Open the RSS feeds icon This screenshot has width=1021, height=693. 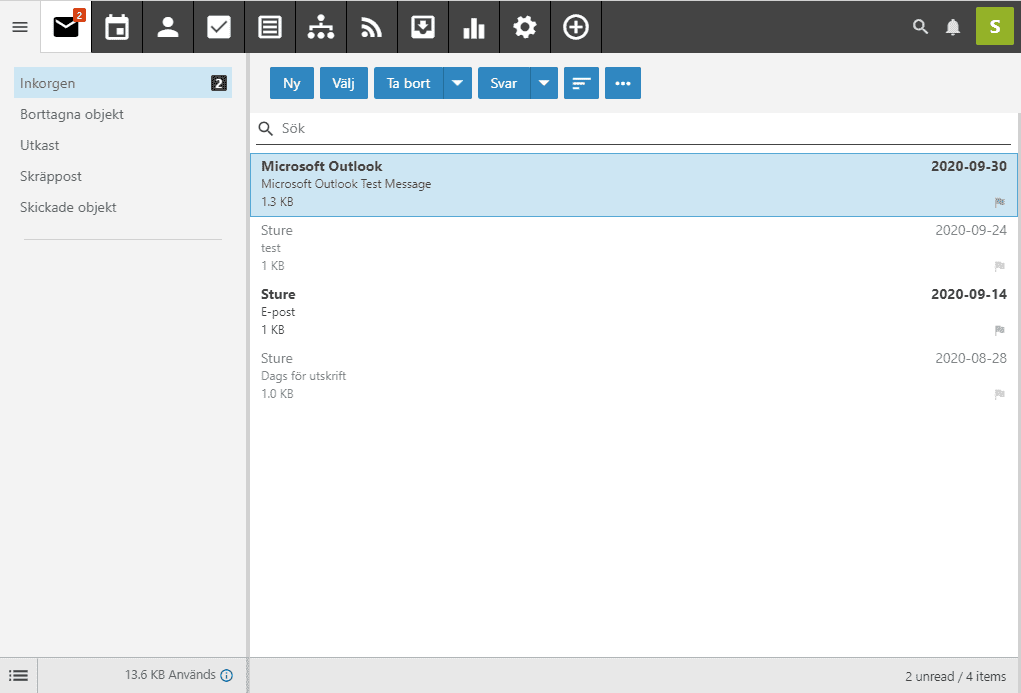tap(372, 27)
